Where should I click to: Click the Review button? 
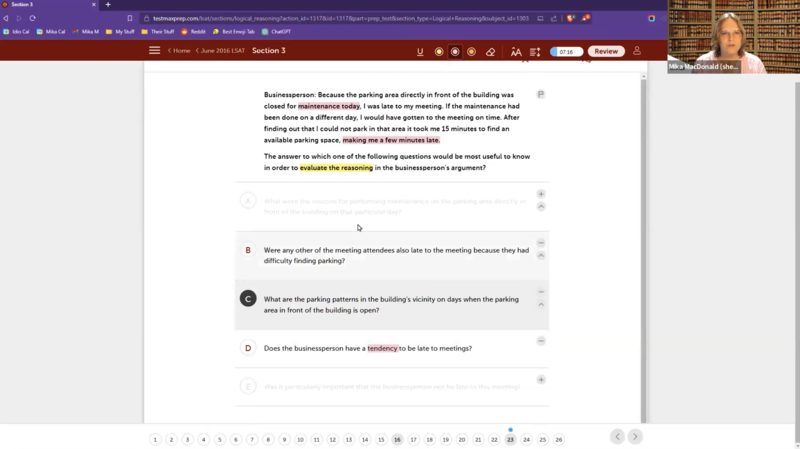click(x=604, y=51)
